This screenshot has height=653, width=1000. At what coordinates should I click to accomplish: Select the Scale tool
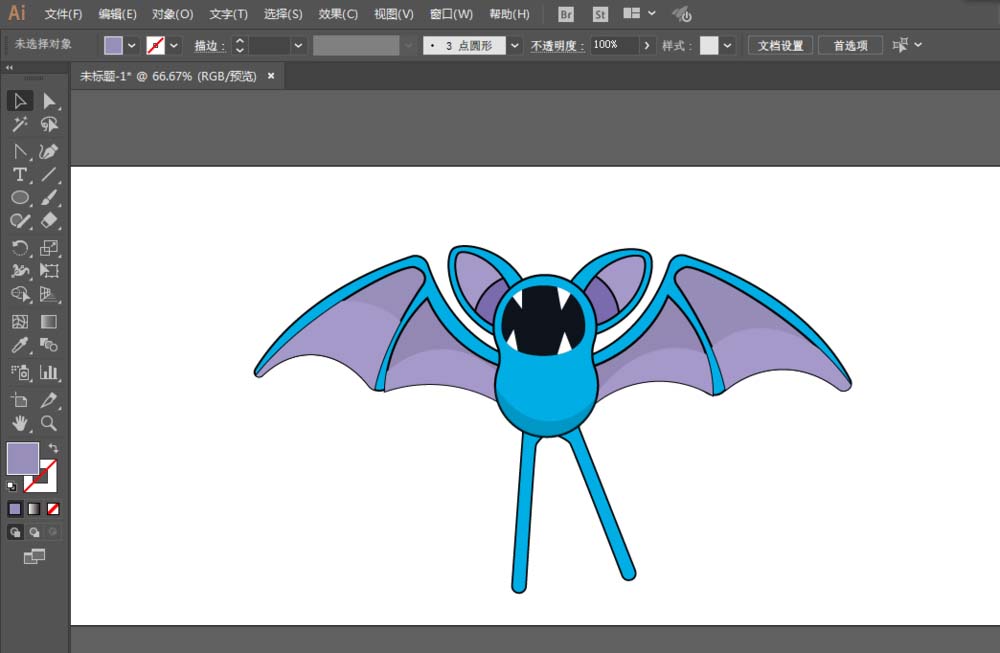tap(49, 247)
